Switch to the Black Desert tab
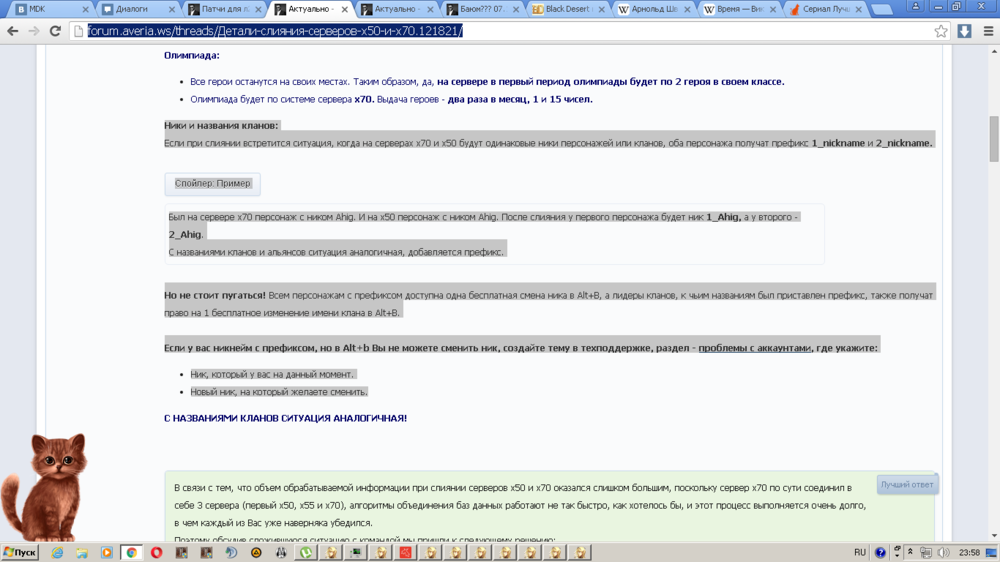Viewport: 1000px width, 562px height. coord(565,9)
